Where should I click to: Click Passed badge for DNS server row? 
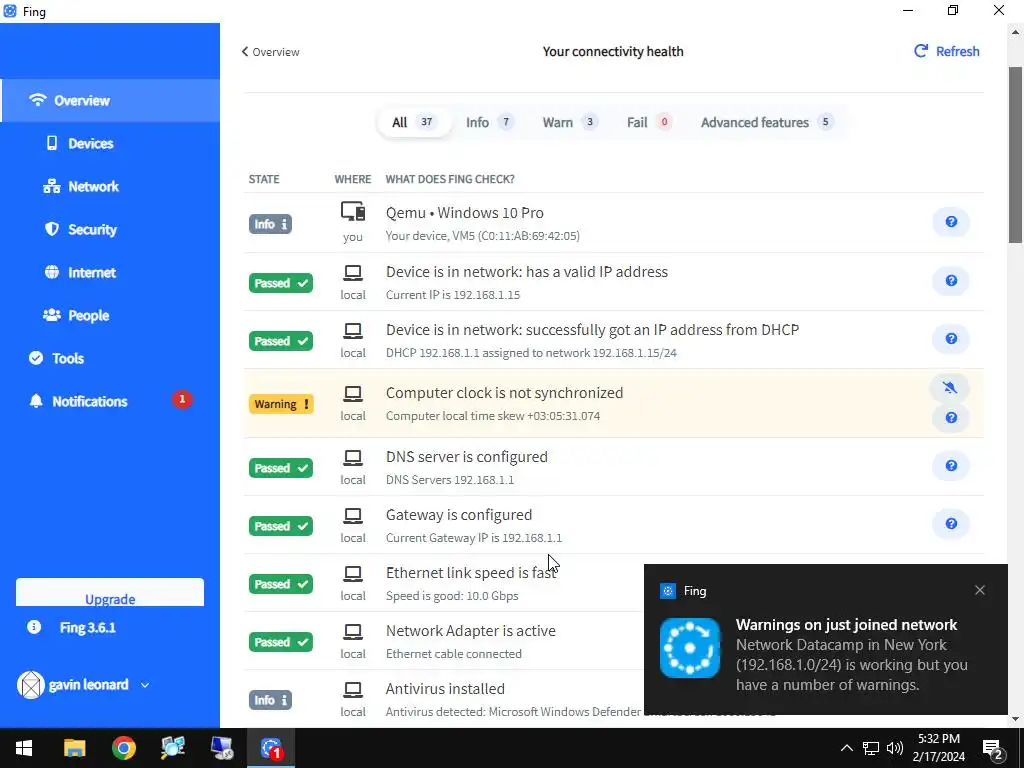coord(281,468)
